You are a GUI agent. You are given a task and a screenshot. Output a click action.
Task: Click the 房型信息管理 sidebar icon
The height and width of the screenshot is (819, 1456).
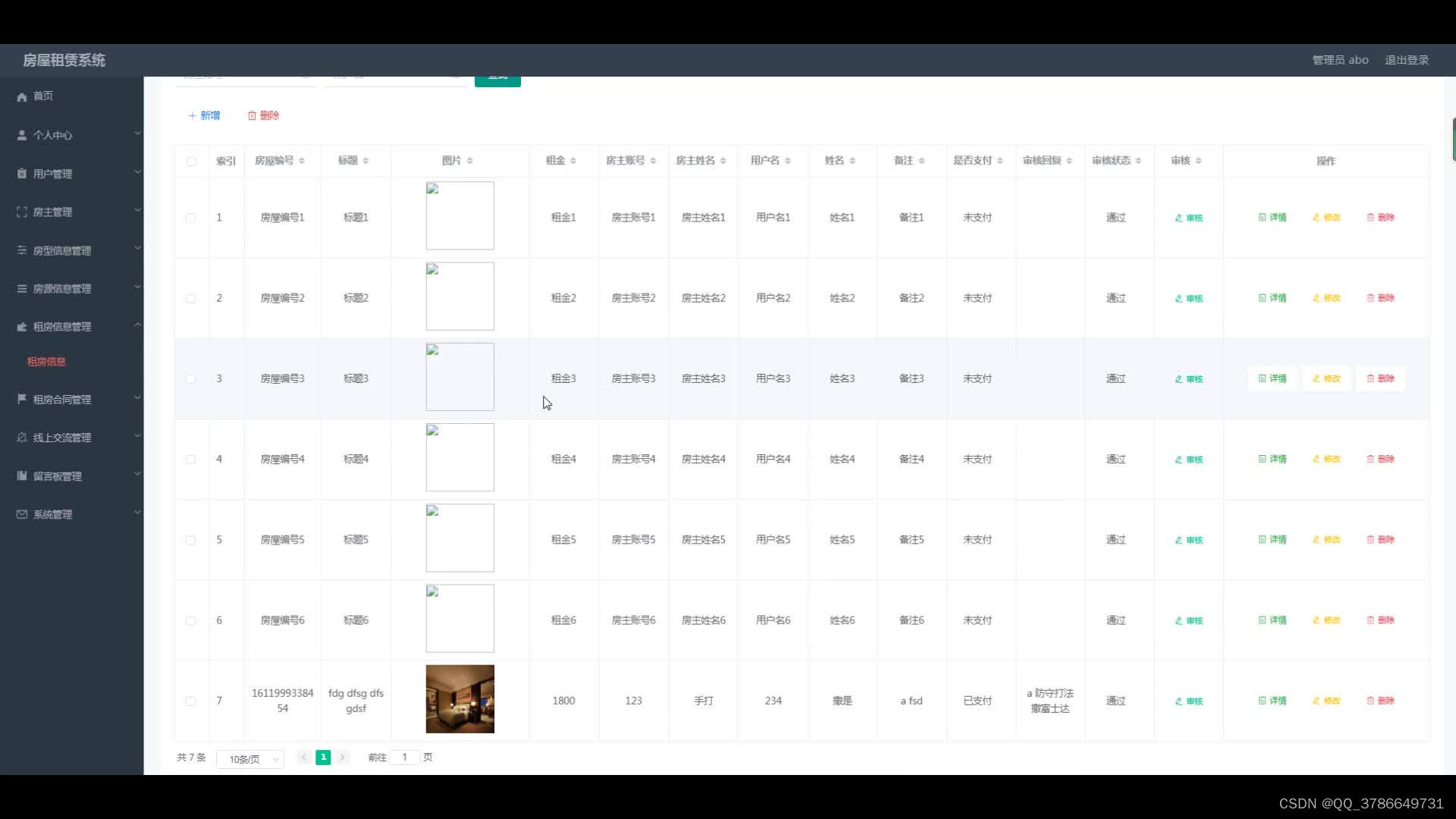22,250
